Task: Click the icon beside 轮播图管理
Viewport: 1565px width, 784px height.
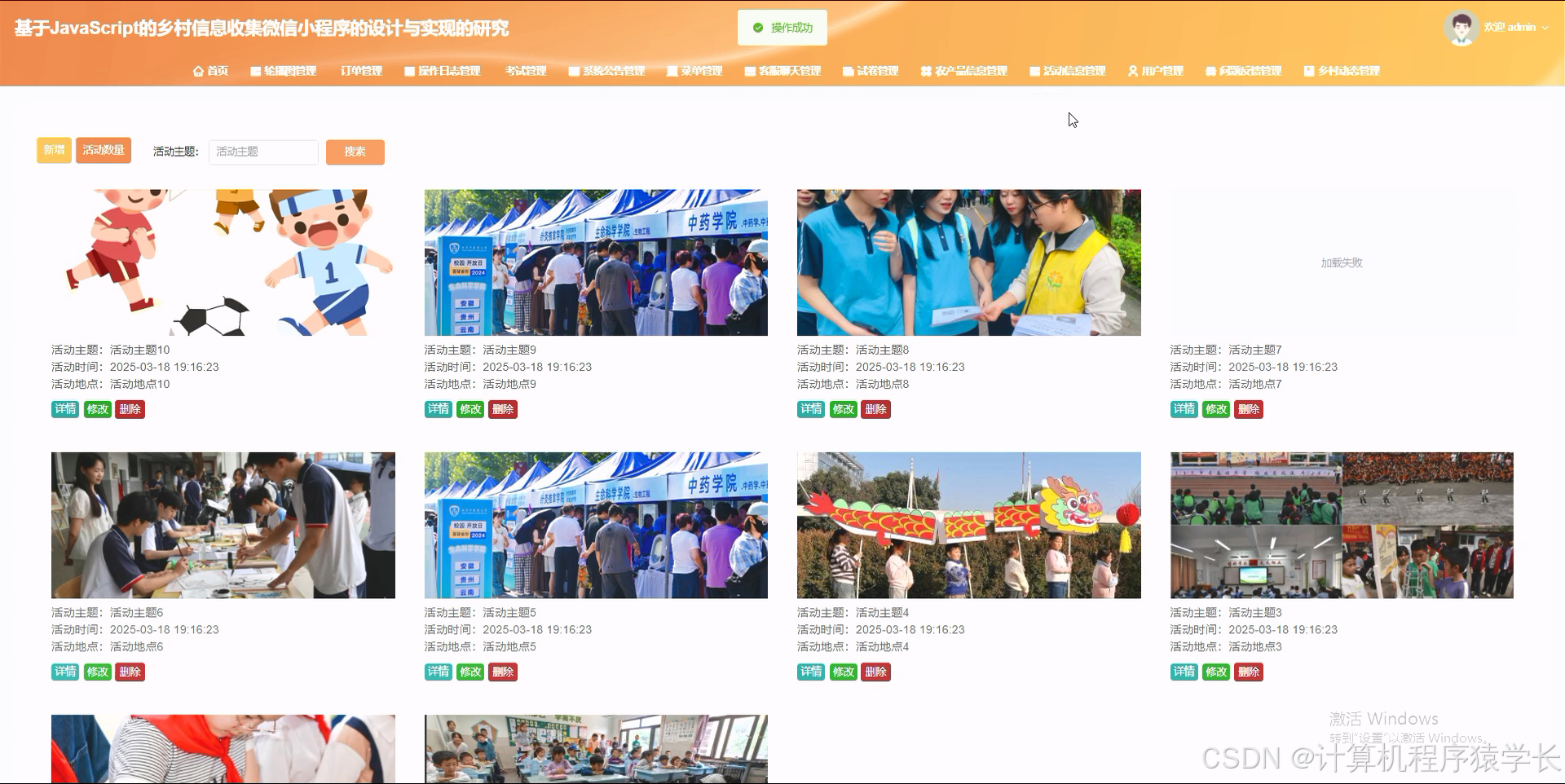Action: coord(255,72)
